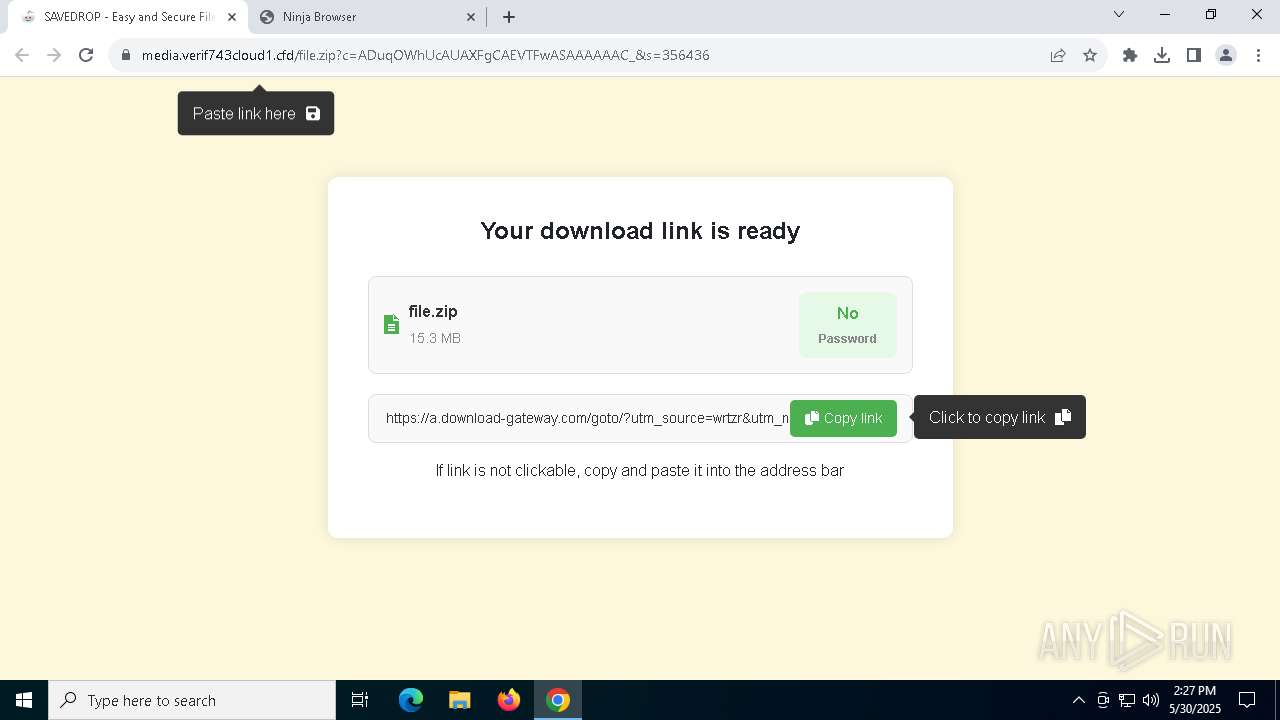Screen dimensions: 1280x720
Task: Click the 'Paste link here' tooltip
Action: pos(256,113)
